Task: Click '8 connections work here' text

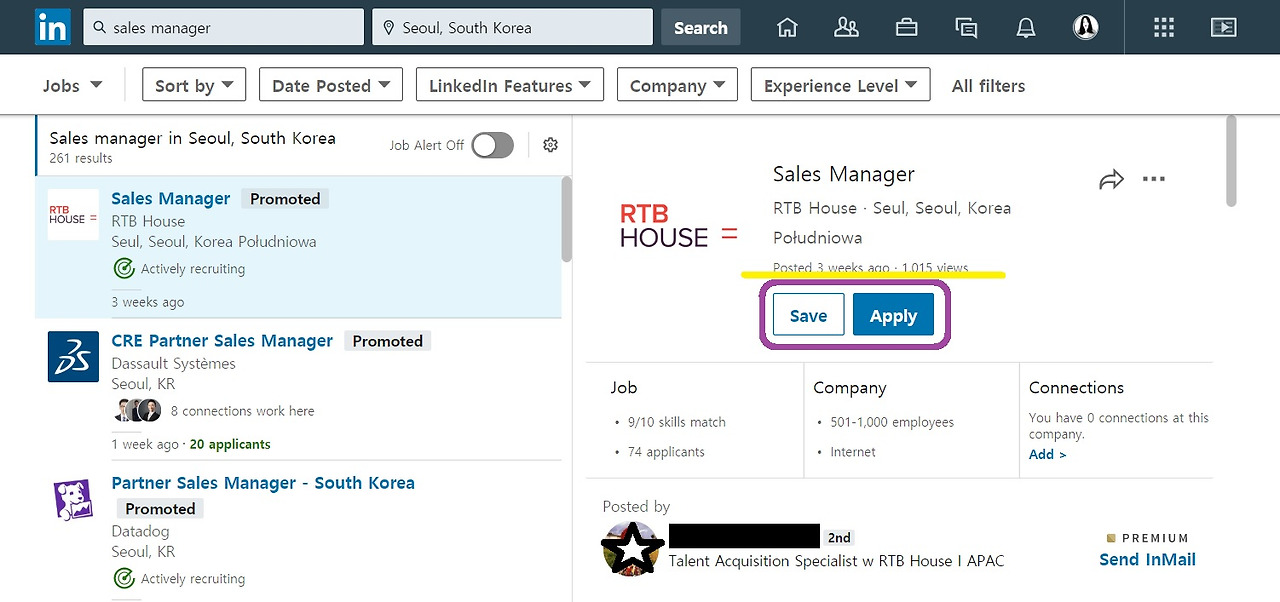Action: point(242,411)
